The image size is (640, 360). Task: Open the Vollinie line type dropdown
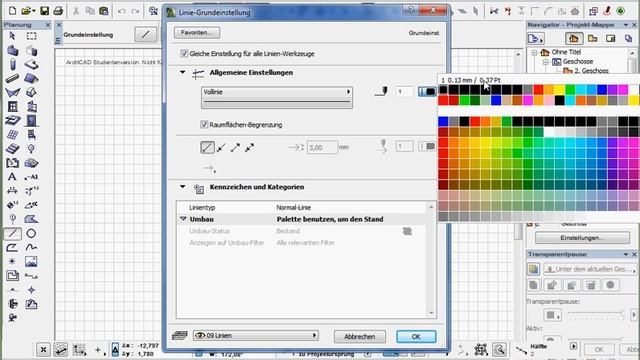pyautogui.click(x=277, y=97)
